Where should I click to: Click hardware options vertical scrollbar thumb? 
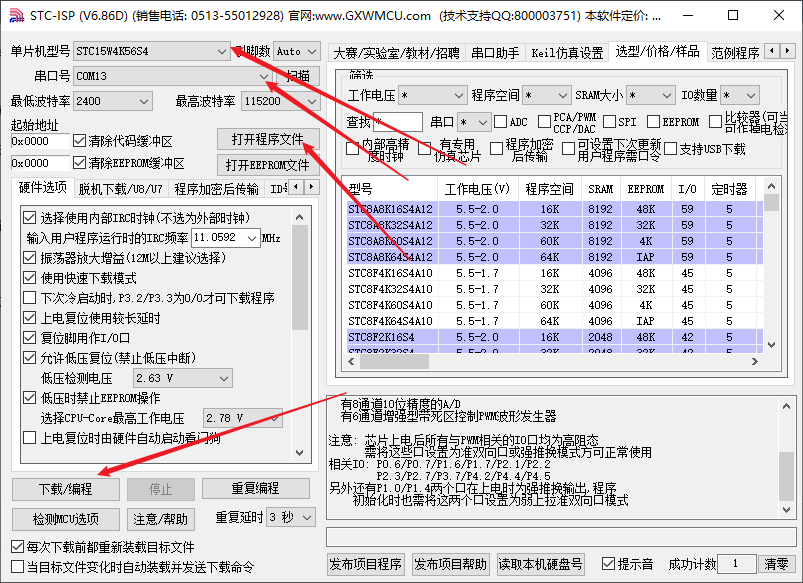[x=300, y=277]
